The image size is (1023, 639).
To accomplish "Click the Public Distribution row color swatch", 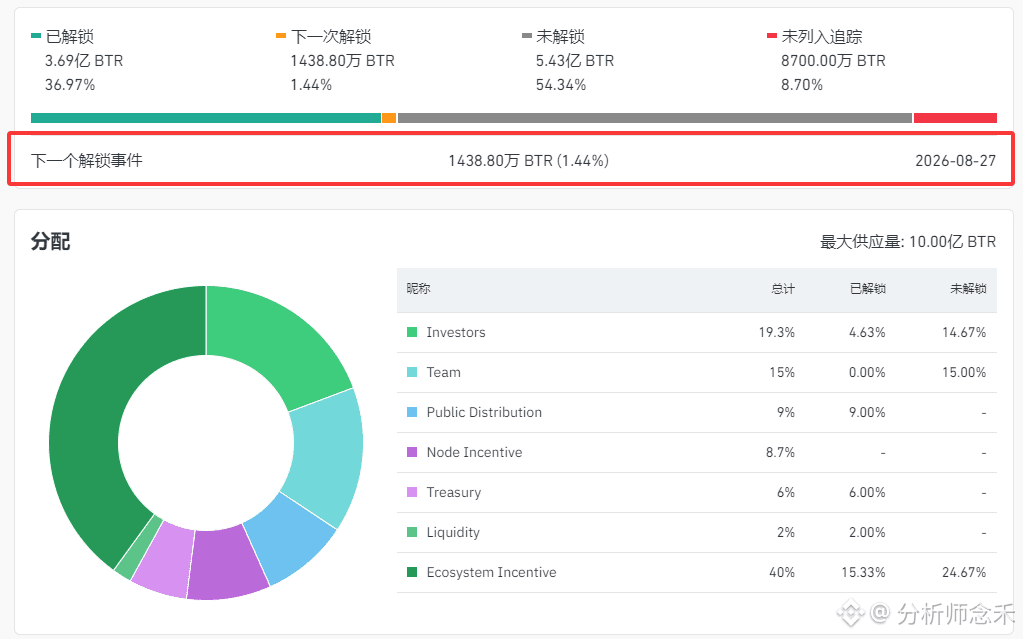I will (x=412, y=413).
